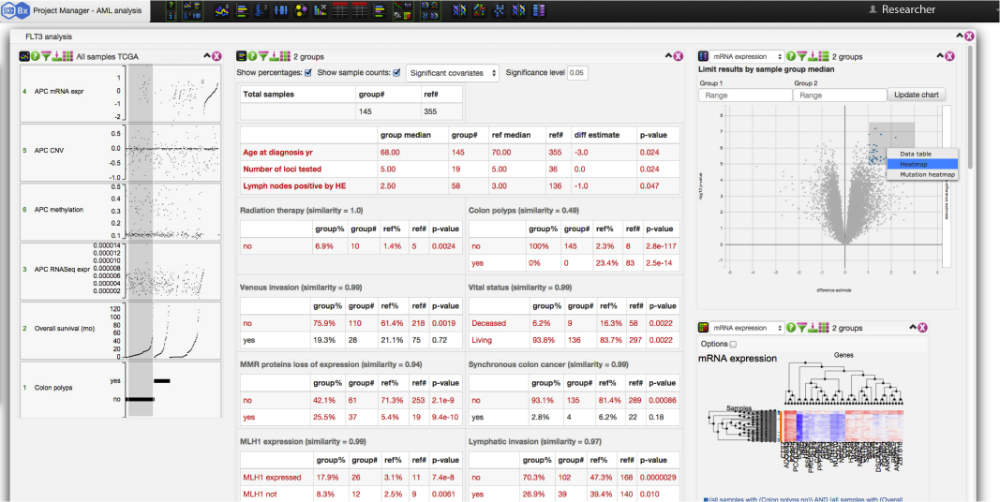This screenshot has width=1000, height=502.
Task: Toggle the Show percentages checkbox
Action: 308,73
